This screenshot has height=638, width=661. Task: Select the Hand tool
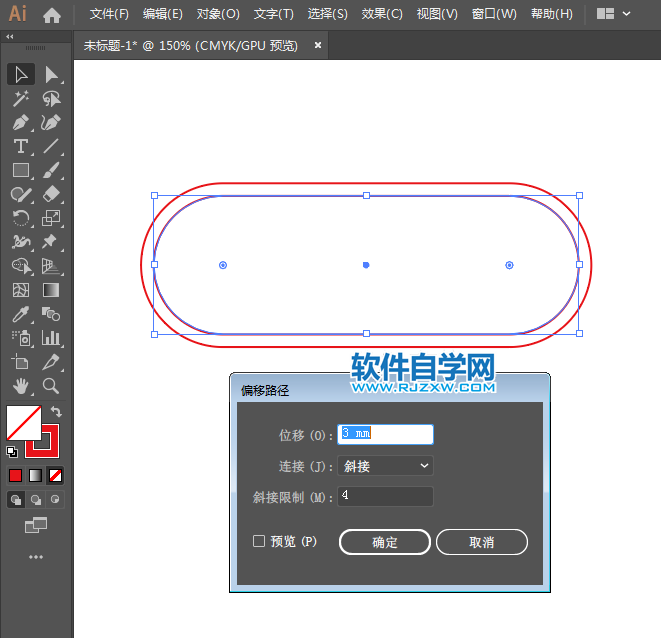tap(21, 386)
